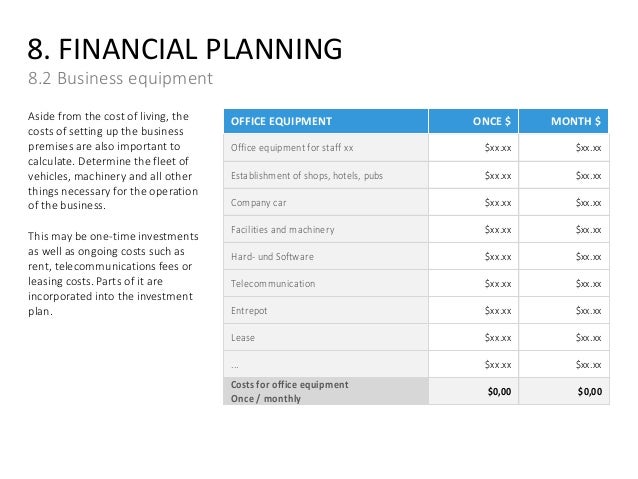
Task: Select the ONCE $ column header
Action: pyautogui.click(x=473, y=121)
